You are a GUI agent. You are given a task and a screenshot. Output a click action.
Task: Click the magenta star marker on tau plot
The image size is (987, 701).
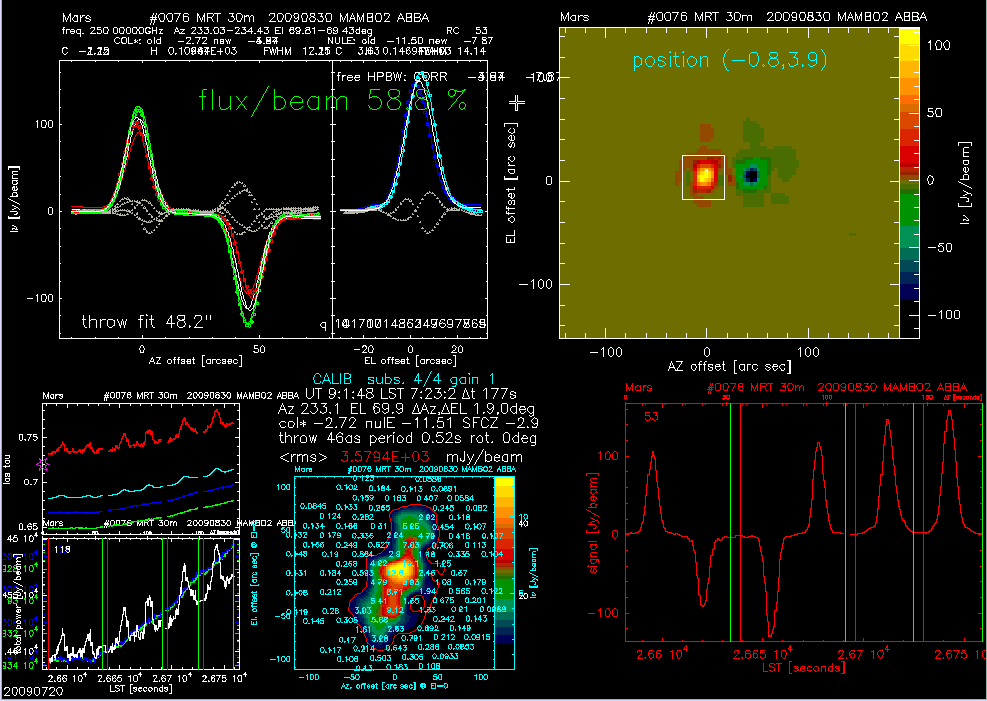pos(43,464)
